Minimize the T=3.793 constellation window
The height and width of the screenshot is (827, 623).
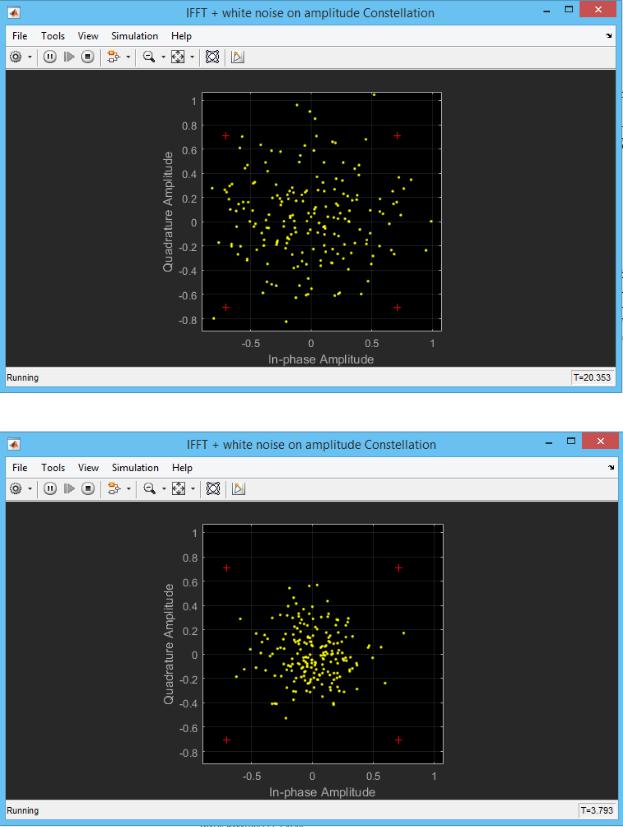pyautogui.click(x=549, y=443)
